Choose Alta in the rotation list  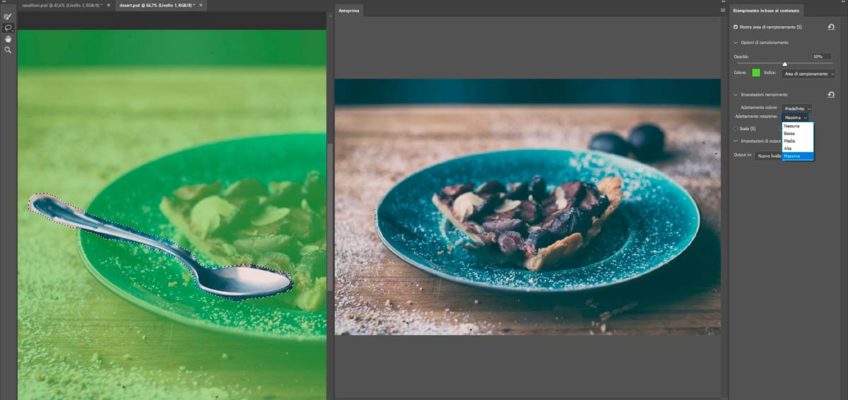[798, 148]
